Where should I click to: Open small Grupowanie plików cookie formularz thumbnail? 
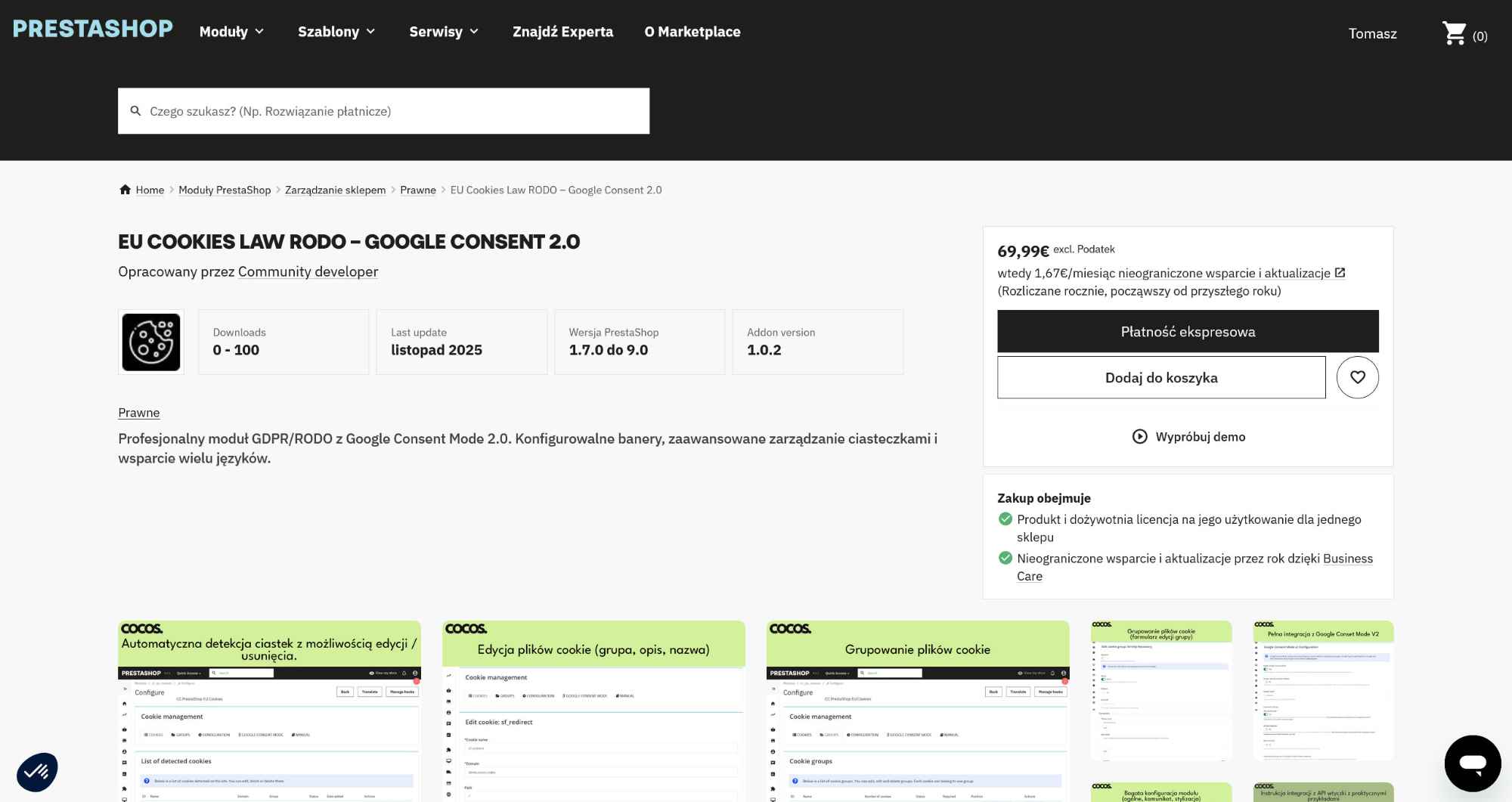click(1161, 691)
